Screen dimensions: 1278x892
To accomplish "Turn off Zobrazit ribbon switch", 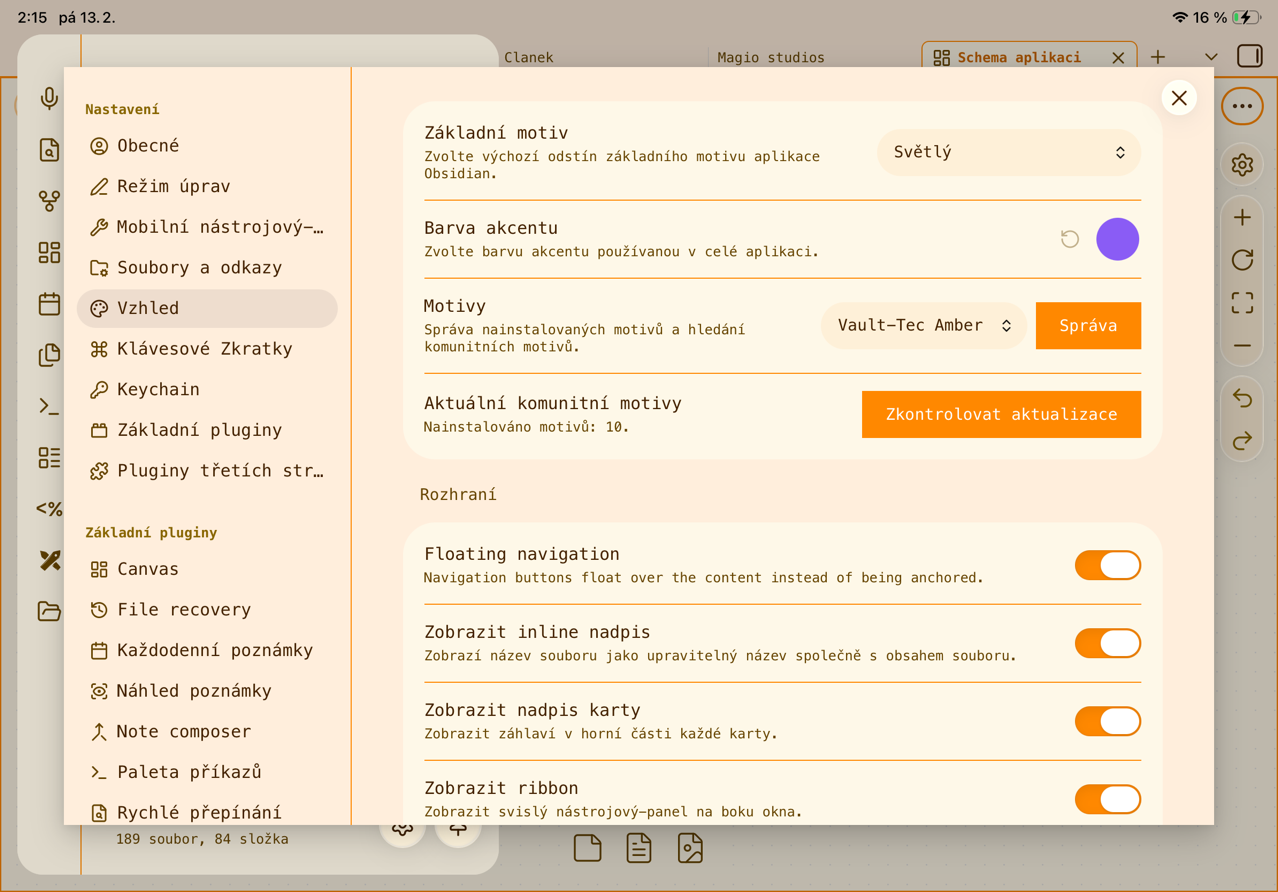I will pos(1107,799).
